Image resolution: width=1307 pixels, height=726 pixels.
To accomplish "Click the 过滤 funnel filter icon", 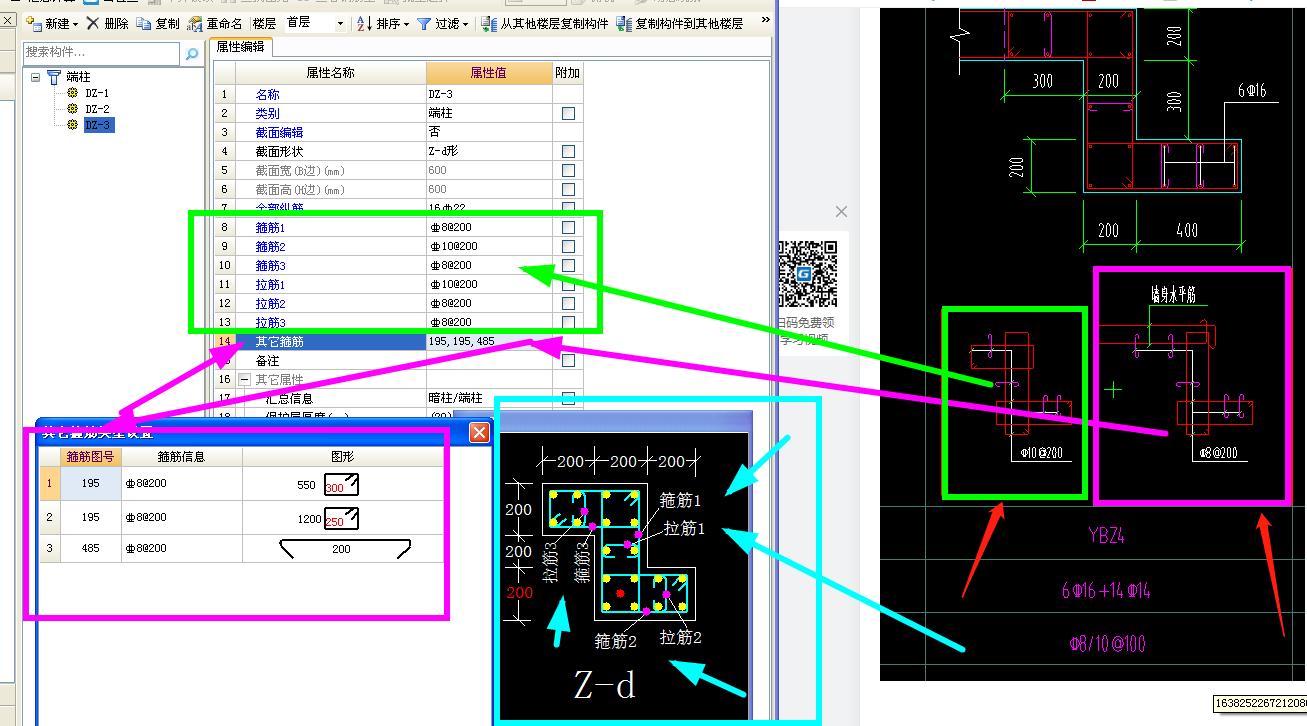I will point(424,23).
